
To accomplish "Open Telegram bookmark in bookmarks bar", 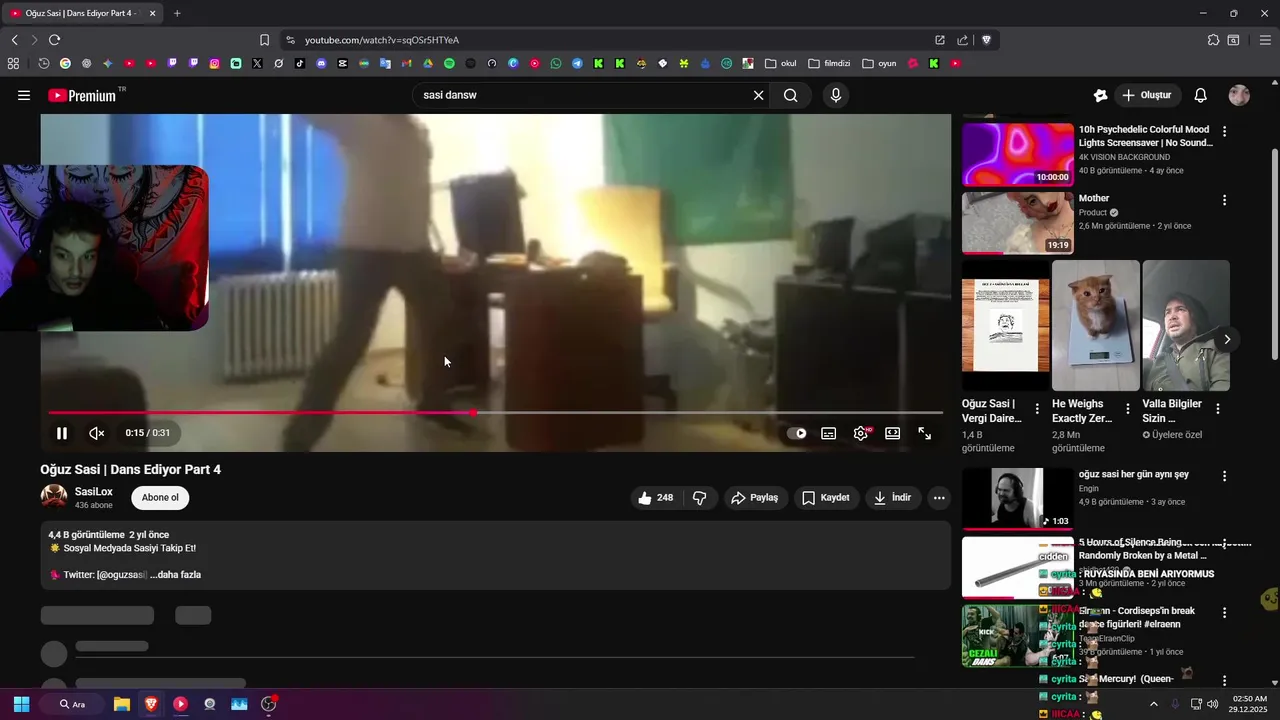I will tap(577, 63).
